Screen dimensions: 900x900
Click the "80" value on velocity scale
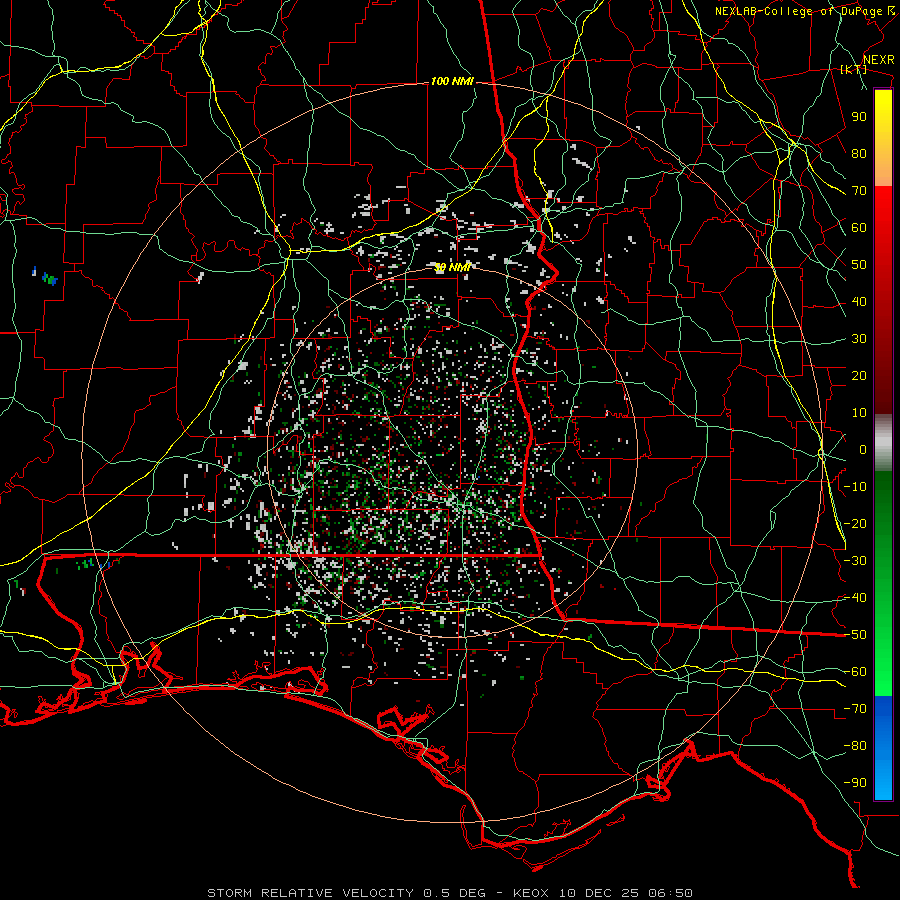click(x=859, y=153)
